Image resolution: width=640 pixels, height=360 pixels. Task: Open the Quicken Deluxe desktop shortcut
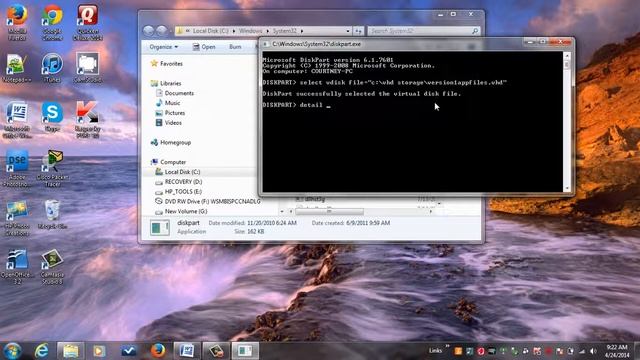coord(87,22)
